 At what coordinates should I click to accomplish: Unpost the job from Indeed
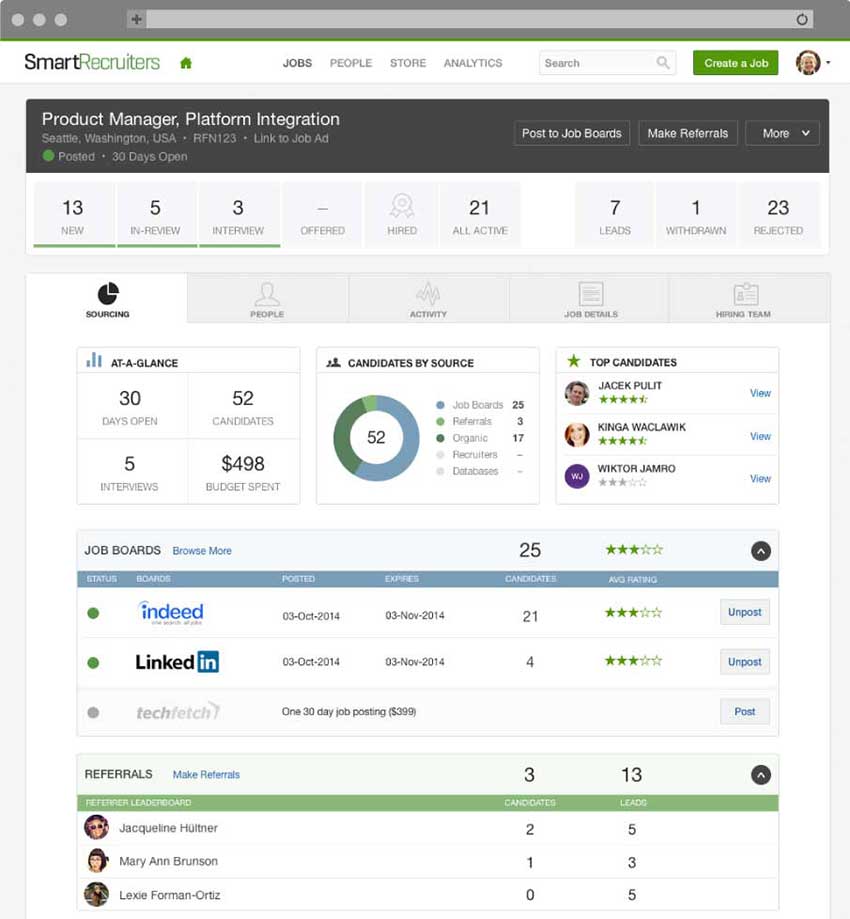point(744,611)
